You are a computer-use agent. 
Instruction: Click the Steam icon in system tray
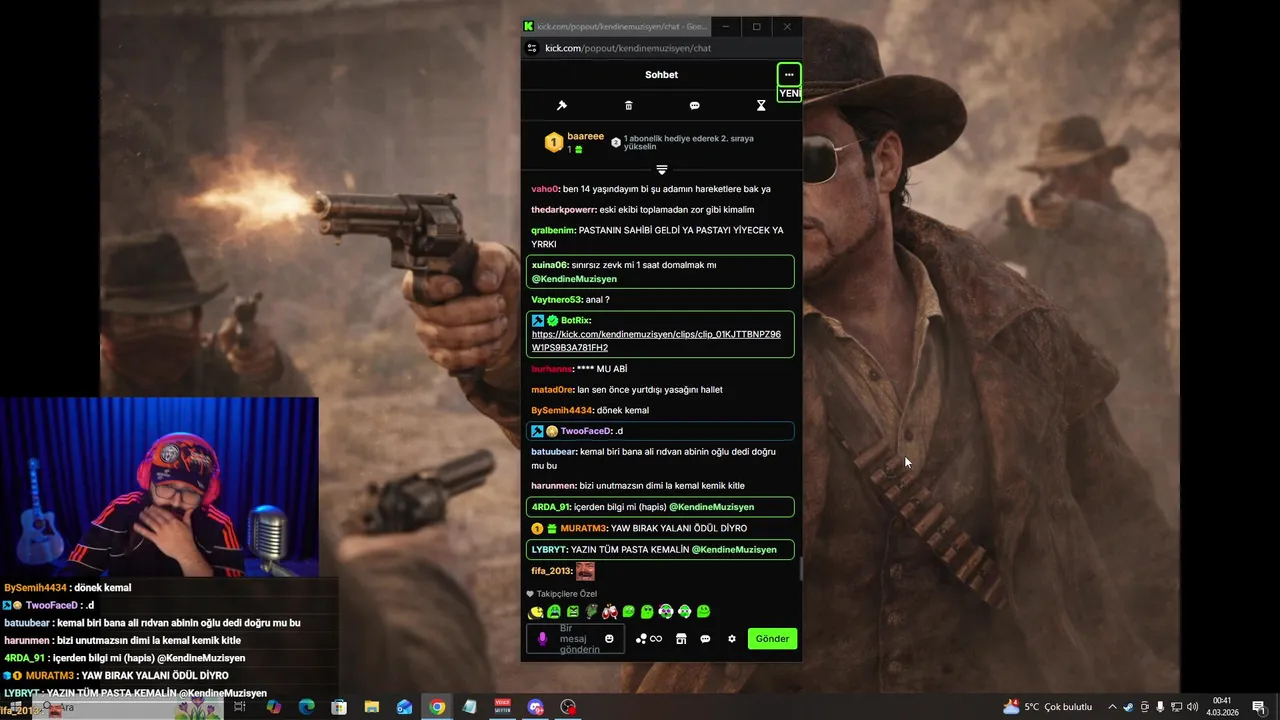click(1128, 707)
